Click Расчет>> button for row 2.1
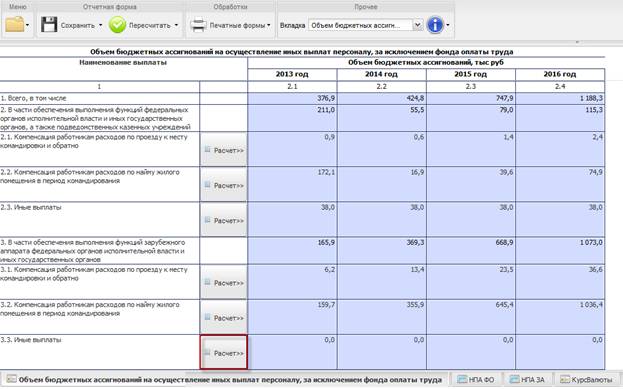Screen dimensions: 623x389 click(224, 149)
